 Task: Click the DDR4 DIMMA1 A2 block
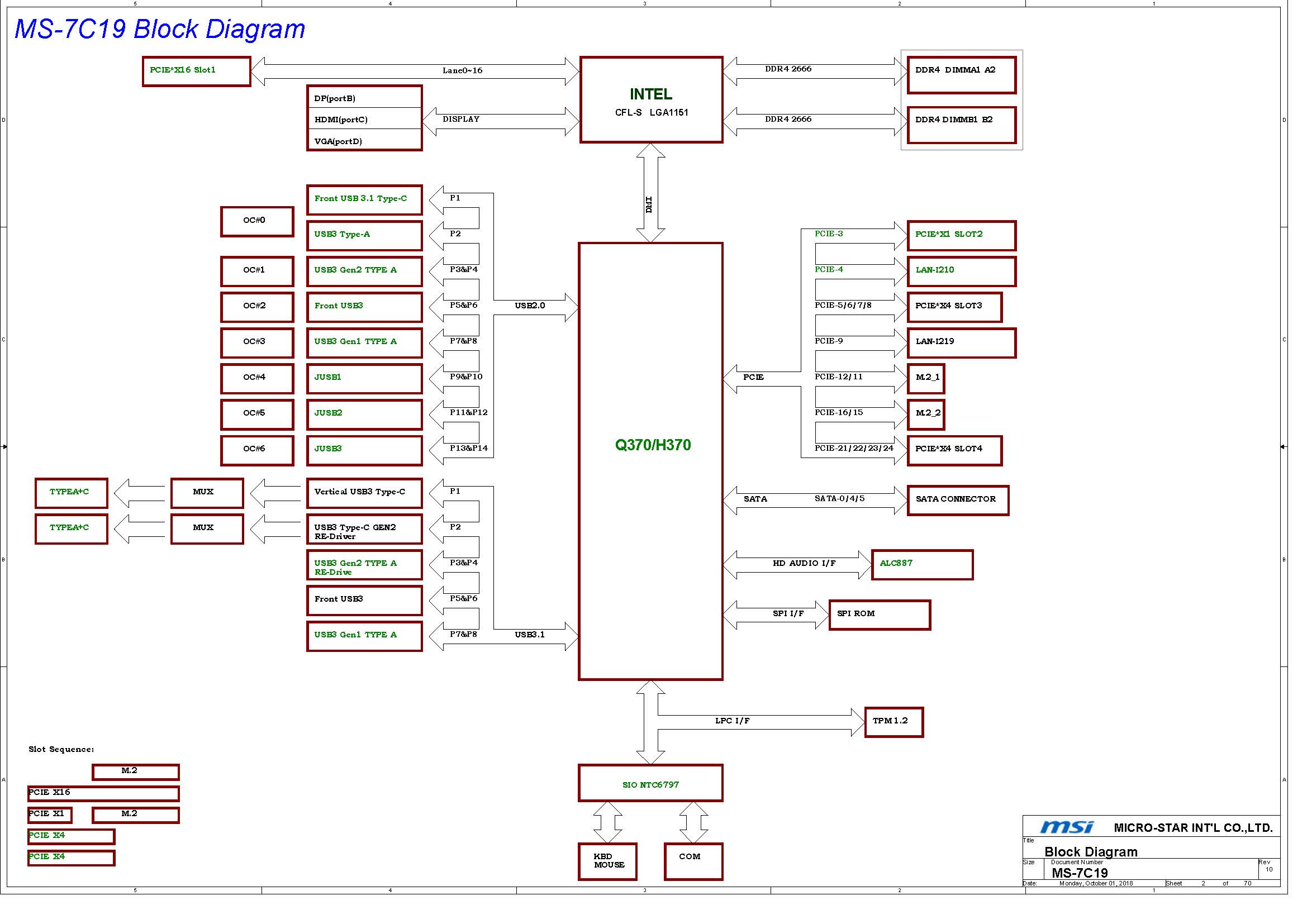coord(962,74)
